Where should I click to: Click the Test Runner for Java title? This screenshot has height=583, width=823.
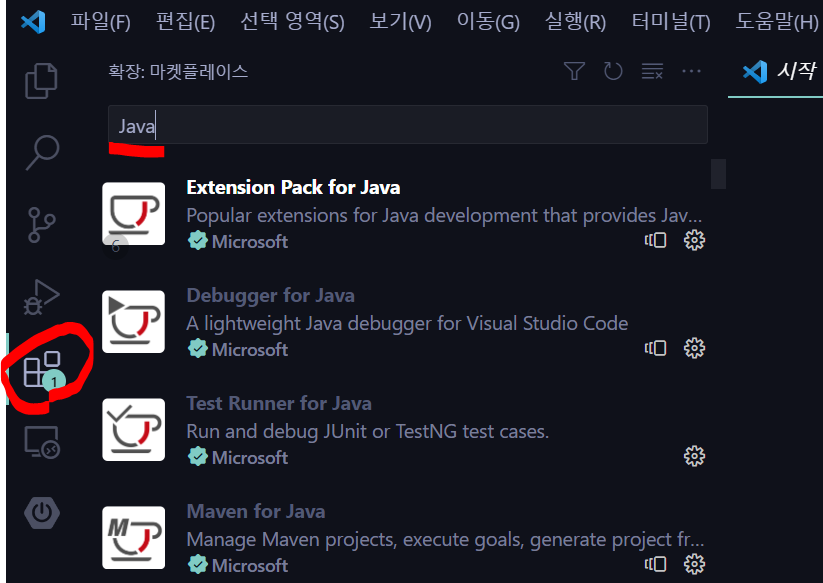279,404
